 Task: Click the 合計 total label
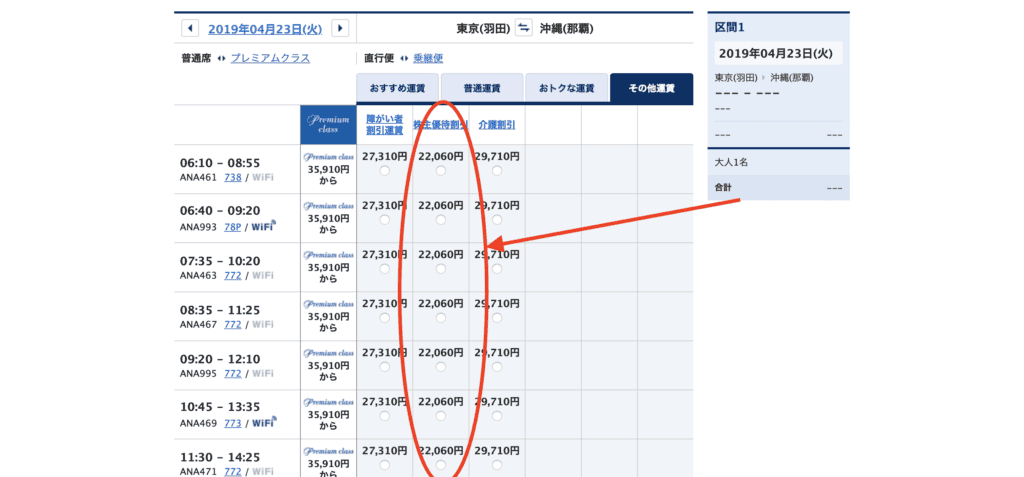tap(724, 188)
